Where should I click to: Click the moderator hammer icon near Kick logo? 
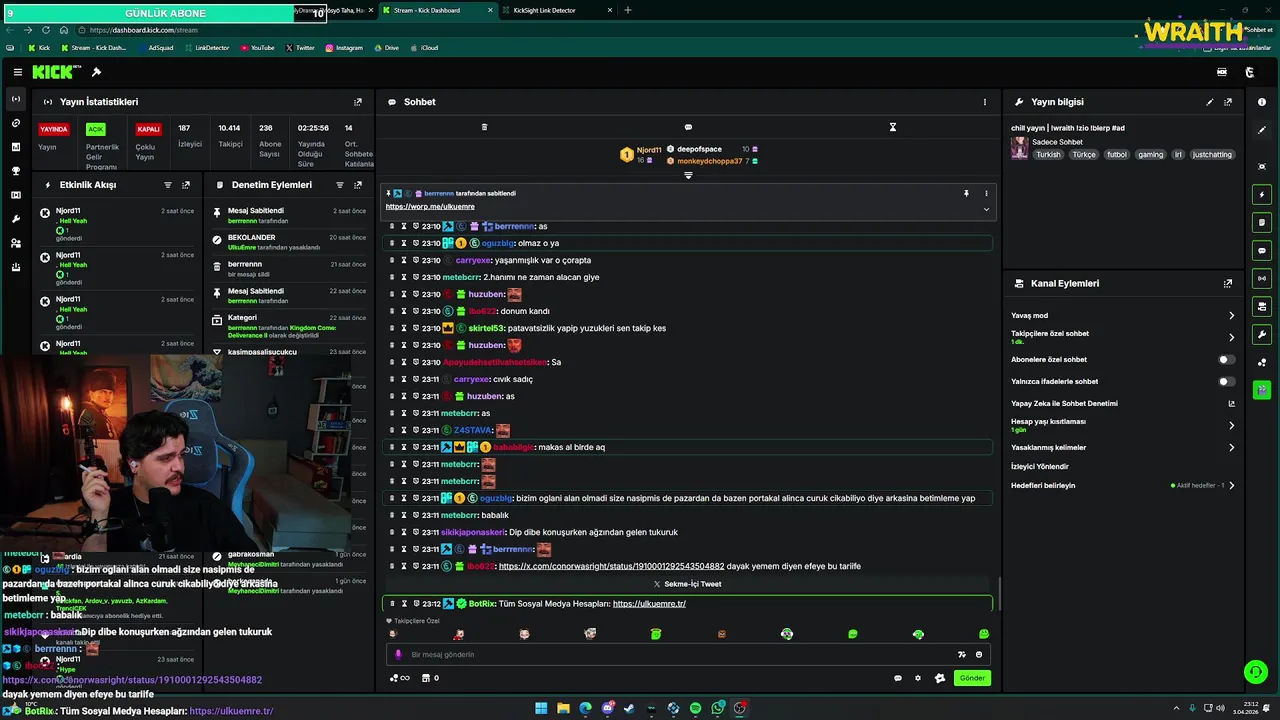point(96,72)
